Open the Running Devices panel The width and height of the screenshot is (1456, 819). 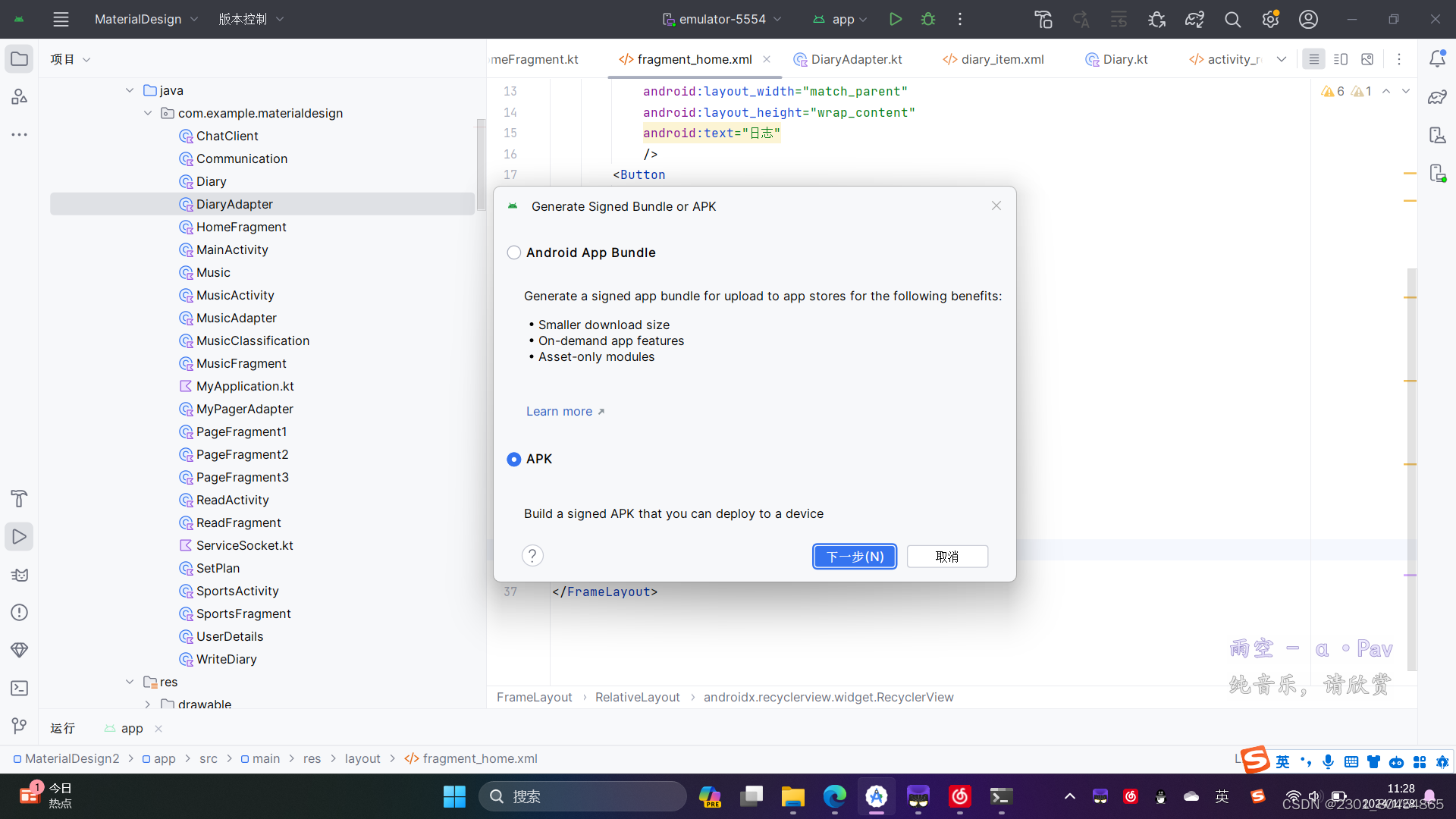point(1439,173)
